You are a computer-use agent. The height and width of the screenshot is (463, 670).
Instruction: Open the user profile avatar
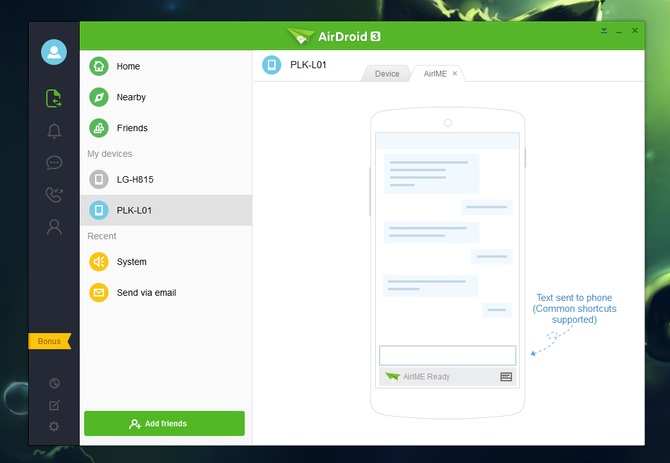point(54,52)
